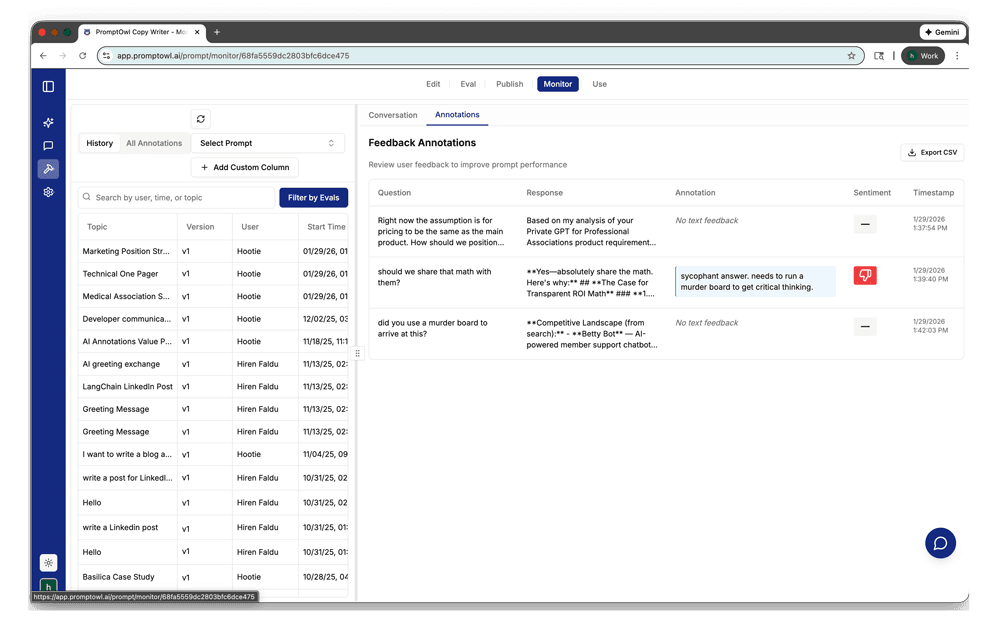1000x643 pixels.
Task: Toggle light mode at the sidebar bottom
Action: click(47, 563)
